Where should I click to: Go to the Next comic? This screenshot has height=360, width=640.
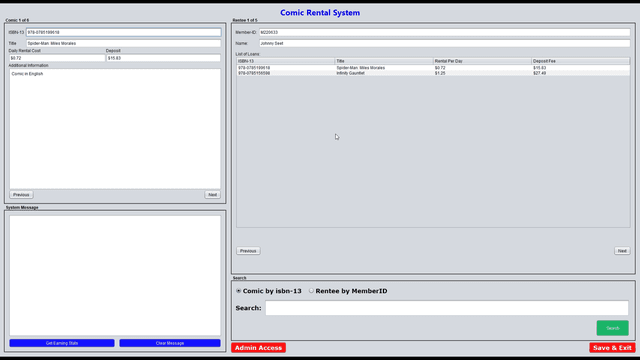click(212, 195)
